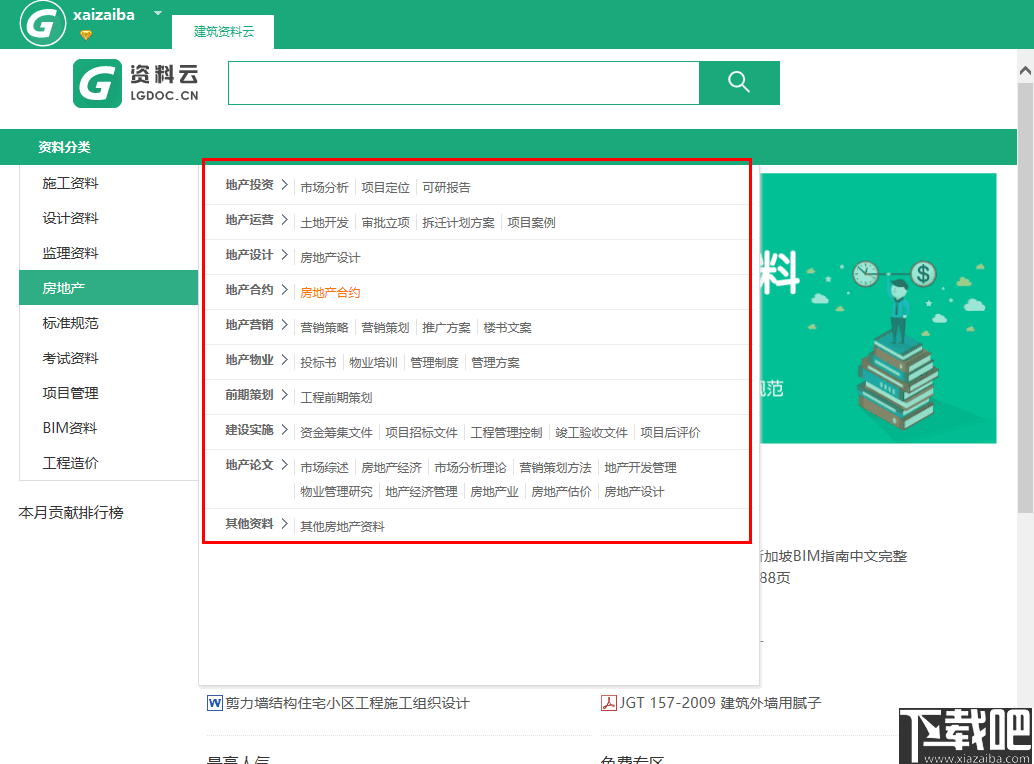
Task: Open the 工程前期策划 link
Action: [x=337, y=396]
